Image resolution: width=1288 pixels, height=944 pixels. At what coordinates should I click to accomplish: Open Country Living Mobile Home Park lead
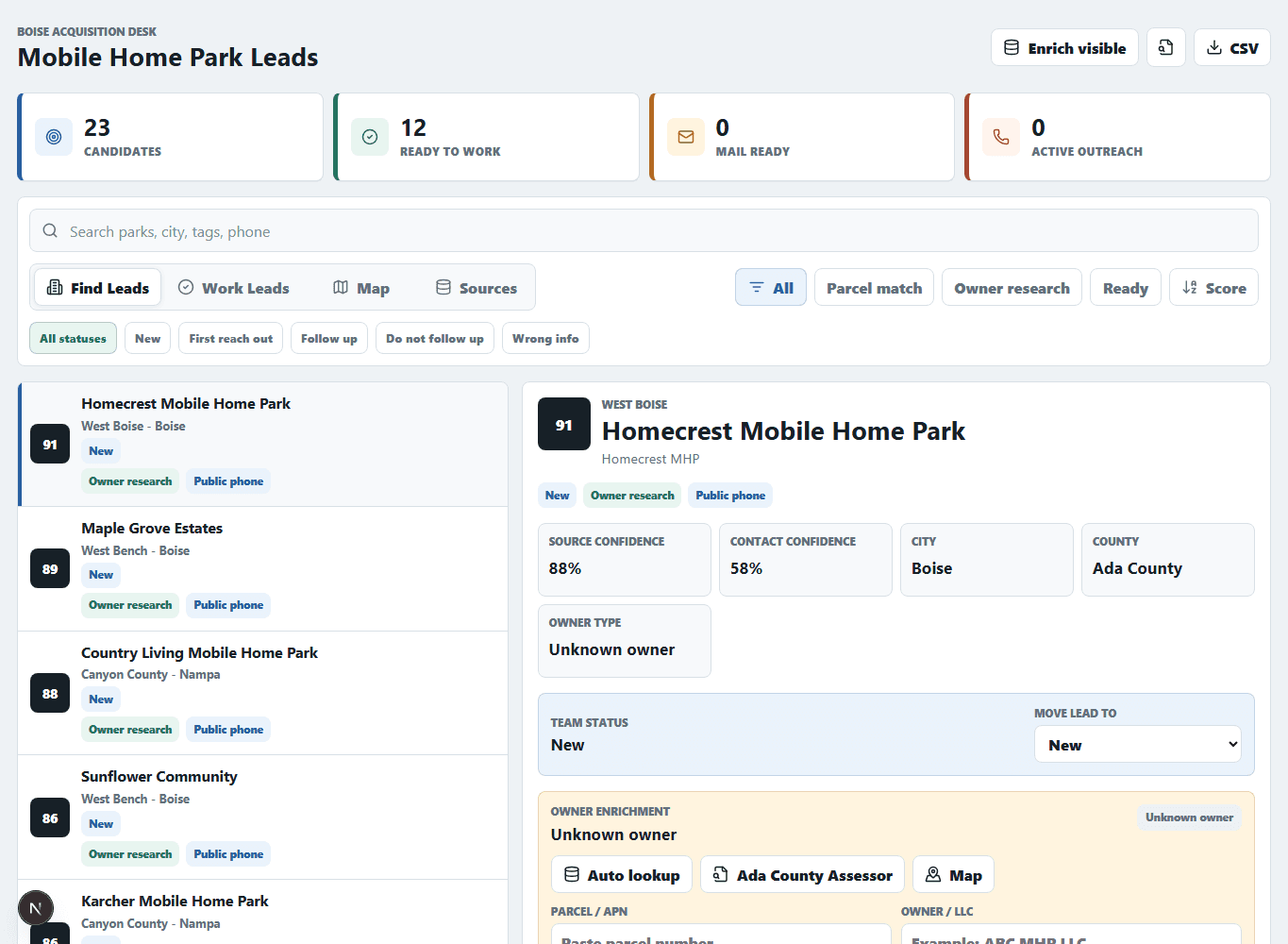tap(263, 693)
